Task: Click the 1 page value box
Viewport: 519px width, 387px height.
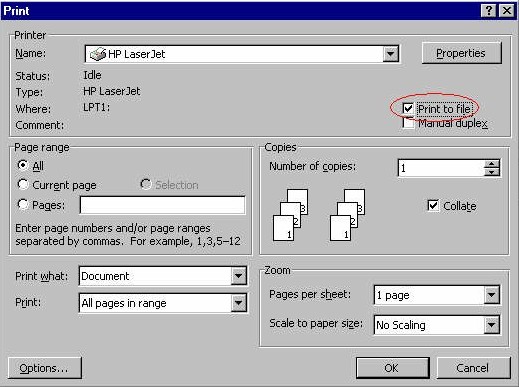Action: (x=429, y=295)
